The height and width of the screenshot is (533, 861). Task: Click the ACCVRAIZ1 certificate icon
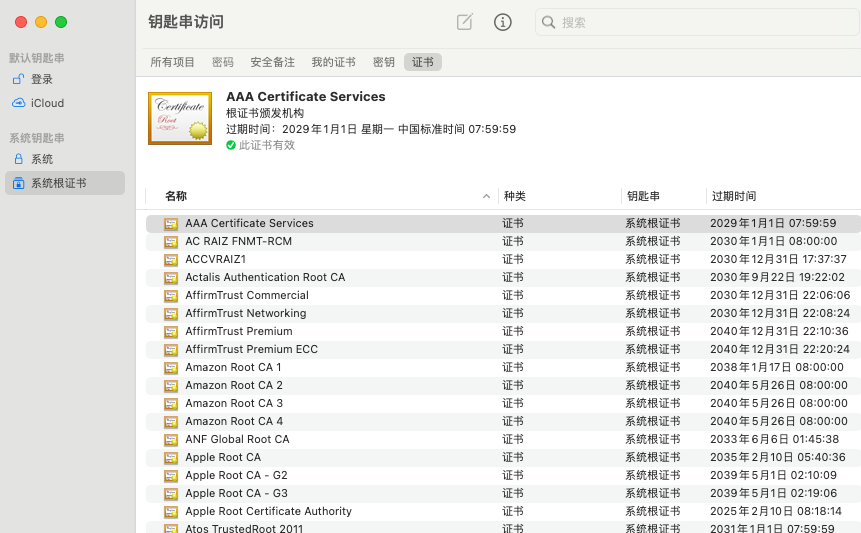click(x=171, y=260)
